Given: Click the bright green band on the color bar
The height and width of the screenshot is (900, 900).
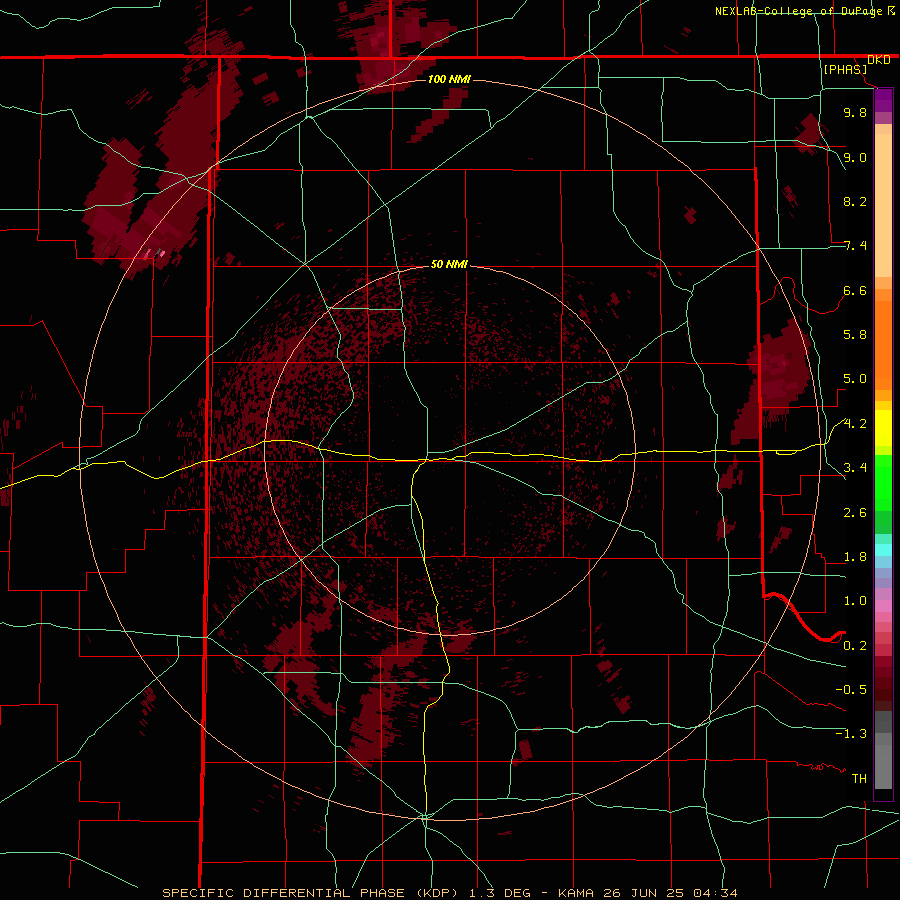Looking at the screenshot, I should (x=883, y=483).
